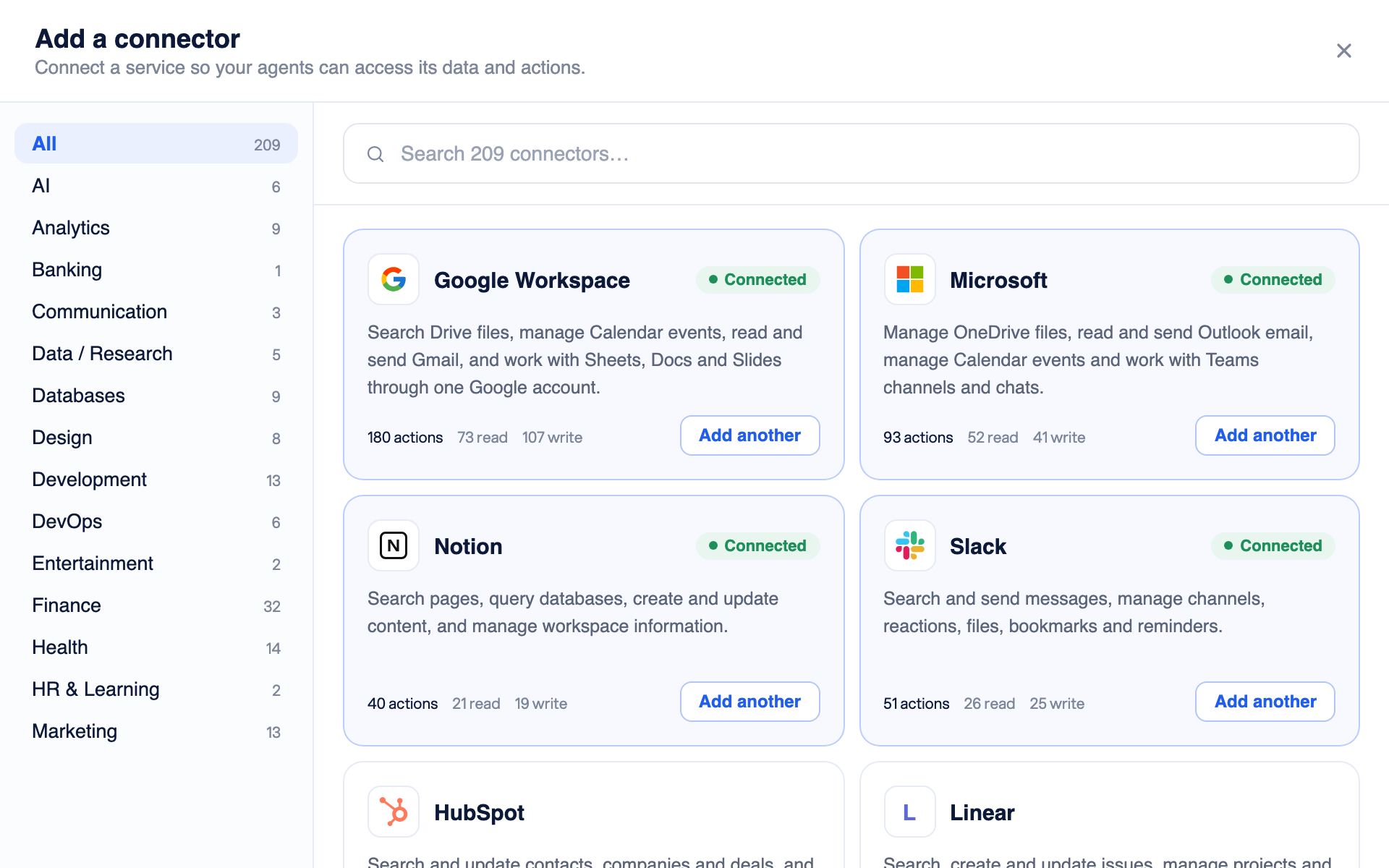Click the '107 write' text
The height and width of the screenshot is (868, 1389).
click(552, 438)
